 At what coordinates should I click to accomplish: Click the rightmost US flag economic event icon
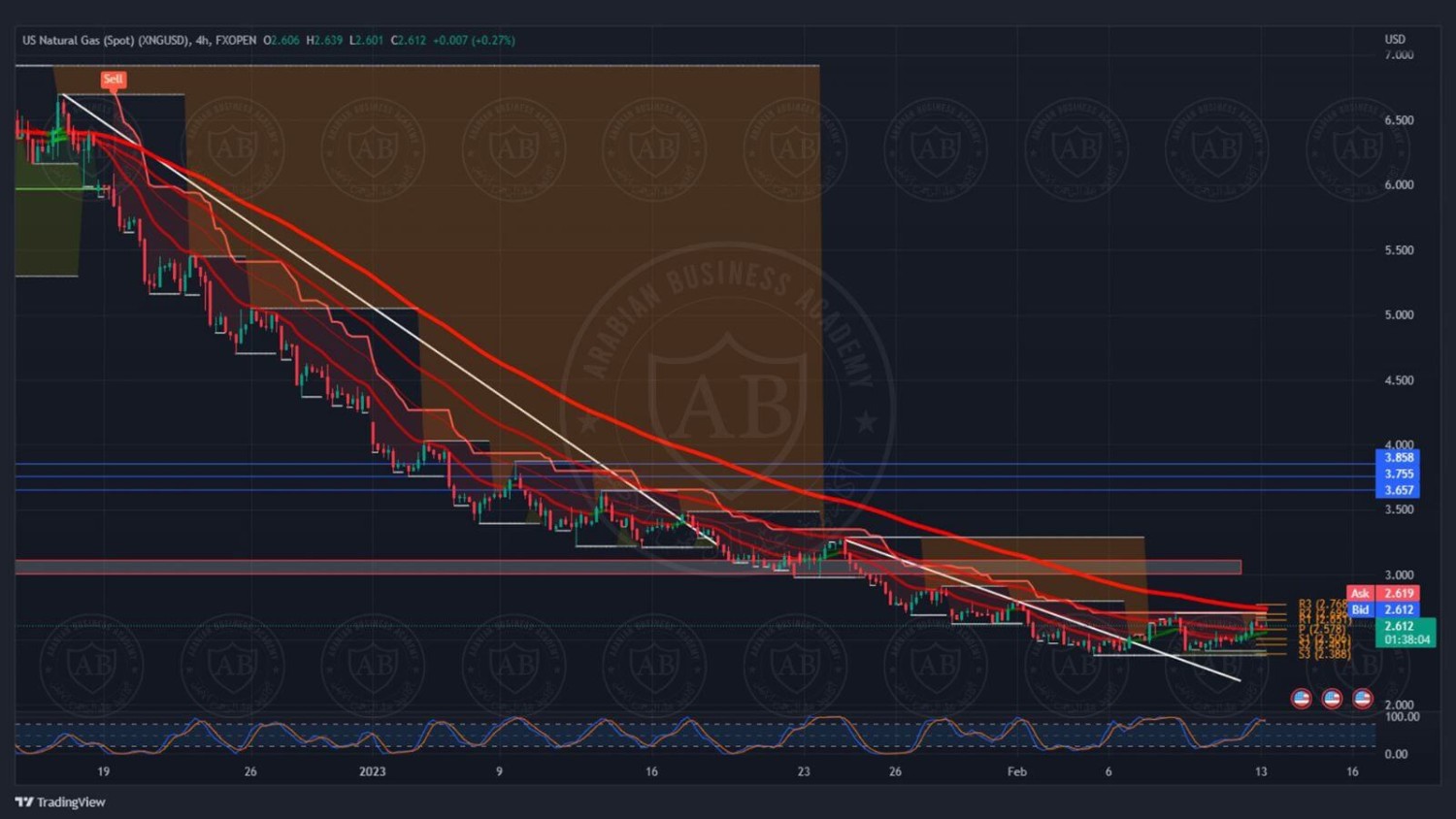[x=1363, y=698]
